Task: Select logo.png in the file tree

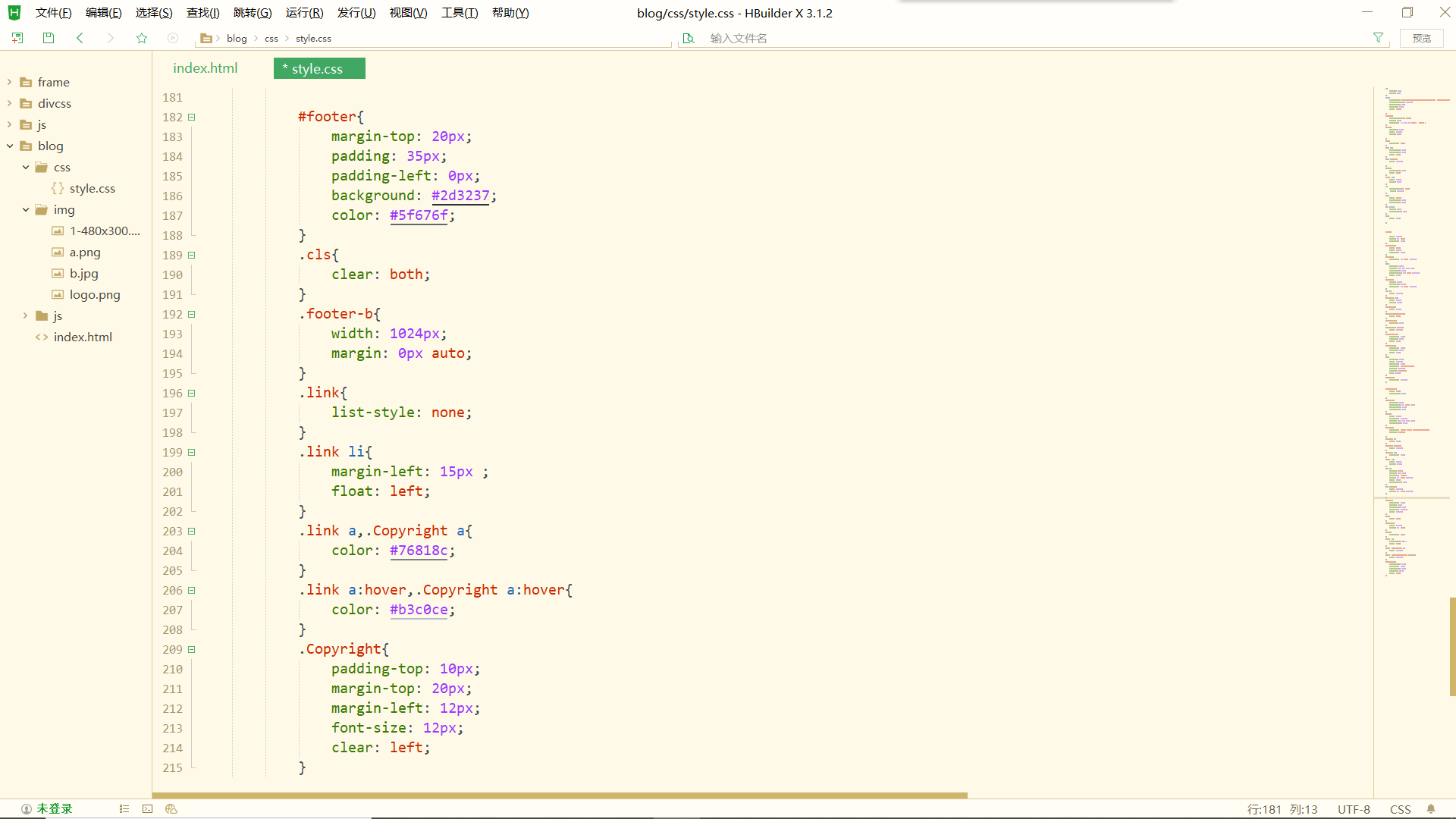Action: click(95, 294)
